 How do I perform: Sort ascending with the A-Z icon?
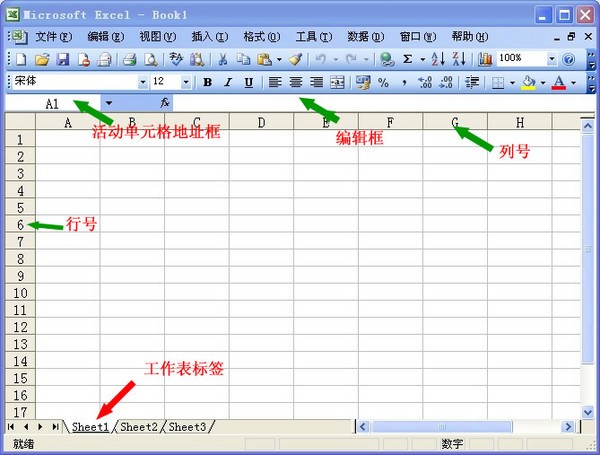(x=438, y=59)
